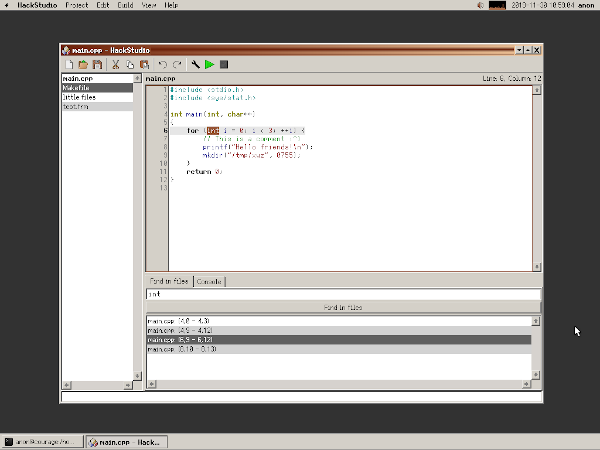Click the search field containing 'int'
This screenshot has width=600, height=450.
[343, 294]
